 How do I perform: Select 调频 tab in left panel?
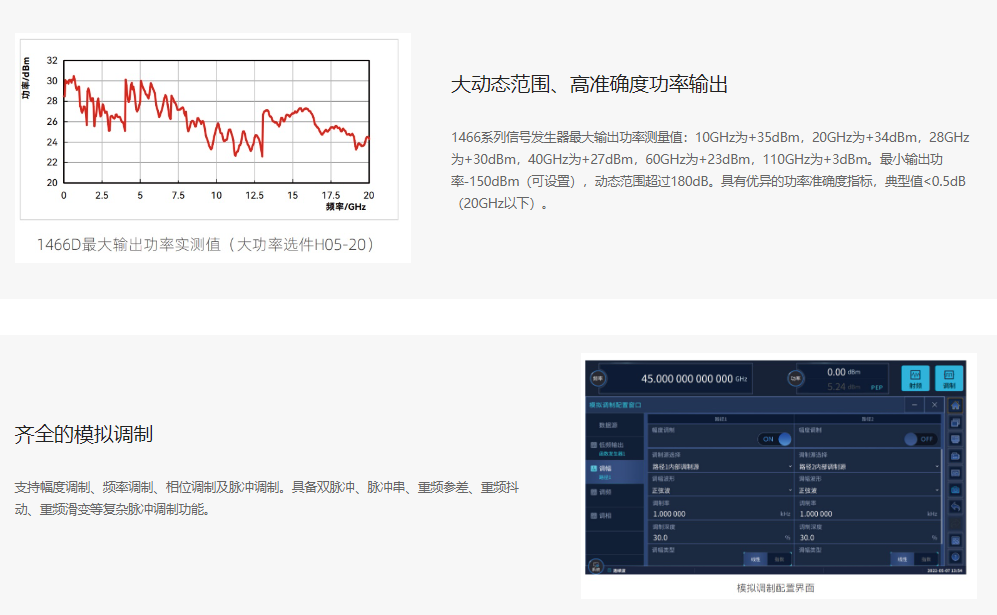[x=605, y=491]
